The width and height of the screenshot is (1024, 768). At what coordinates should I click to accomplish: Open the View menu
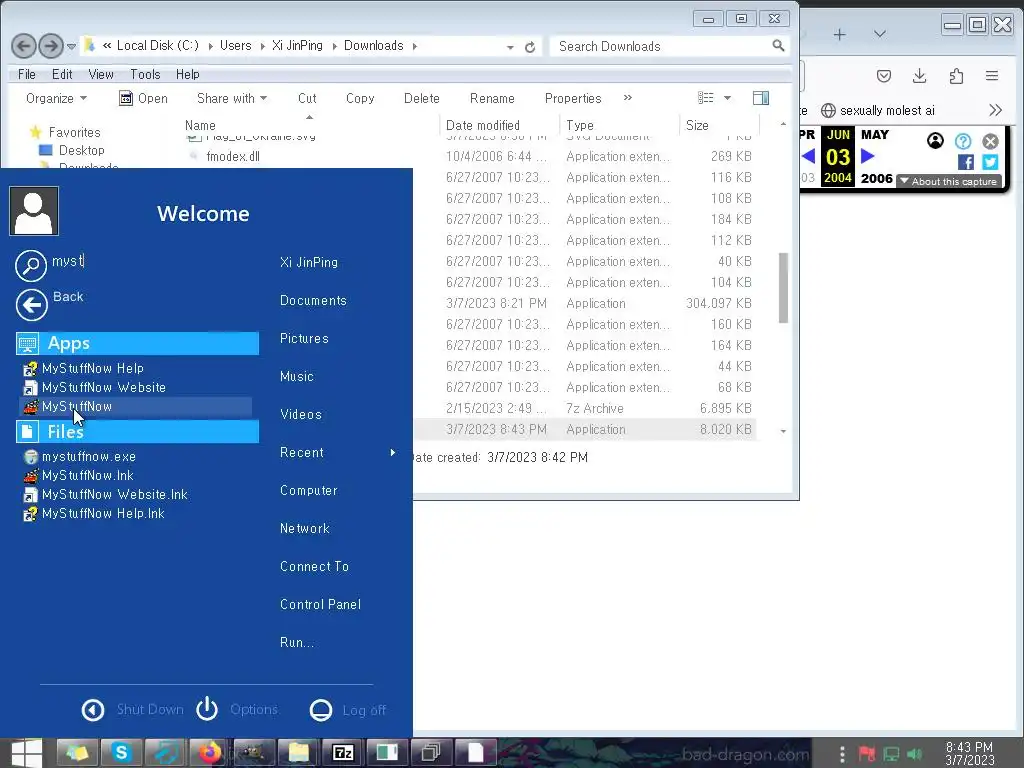tap(101, 74)
